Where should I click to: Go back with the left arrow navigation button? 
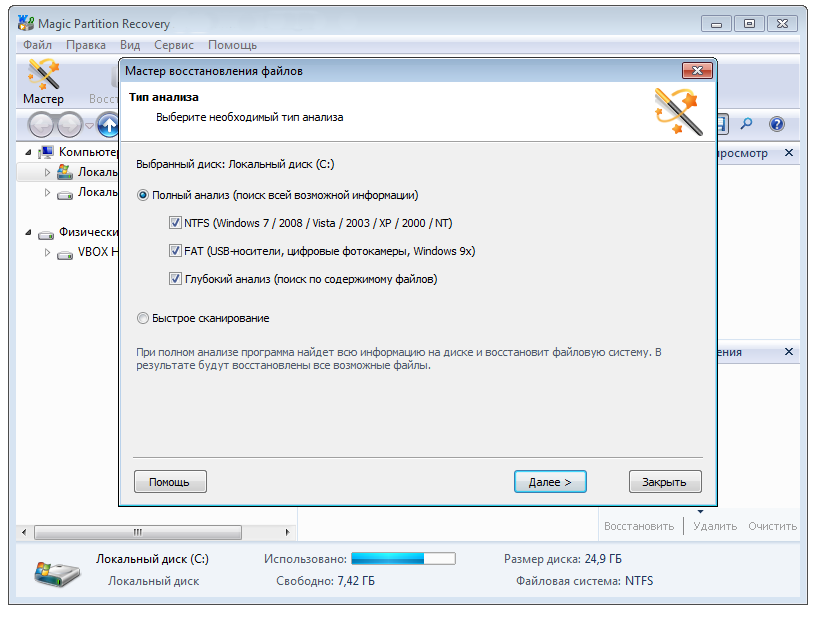[41, 125]
